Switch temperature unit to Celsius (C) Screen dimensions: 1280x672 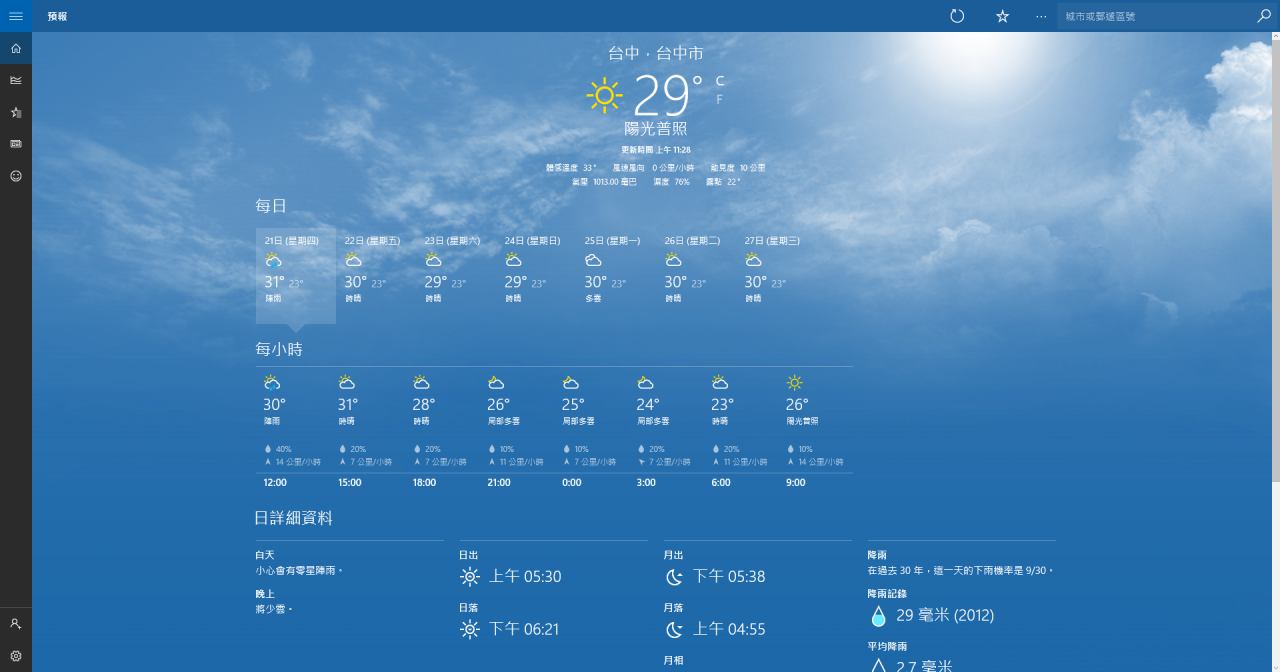pyautogui.click(x=719, y=81)
